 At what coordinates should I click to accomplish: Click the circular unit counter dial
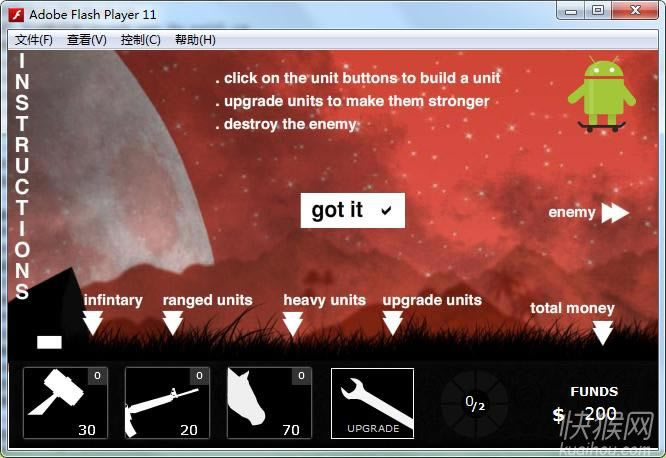point(475,403)
